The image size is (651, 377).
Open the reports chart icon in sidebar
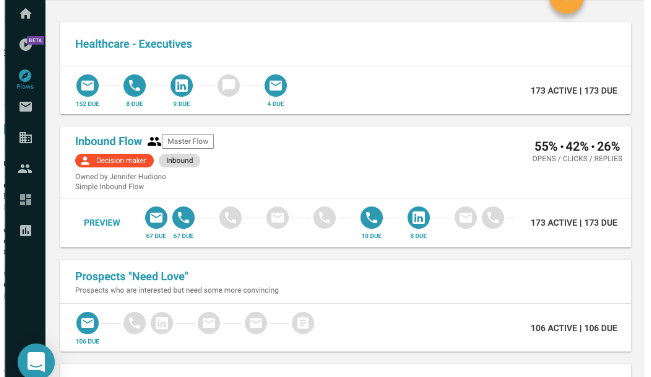[25, 230]
